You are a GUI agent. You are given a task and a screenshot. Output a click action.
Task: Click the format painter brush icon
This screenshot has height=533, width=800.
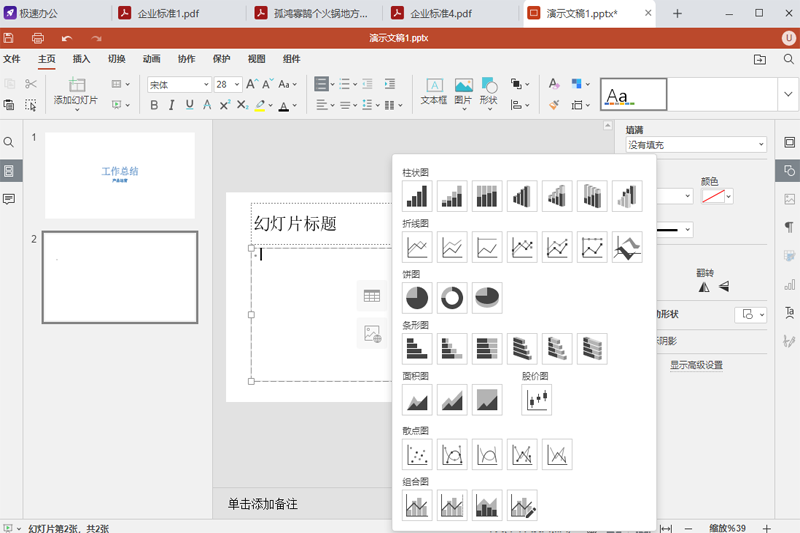click(553, 104)
